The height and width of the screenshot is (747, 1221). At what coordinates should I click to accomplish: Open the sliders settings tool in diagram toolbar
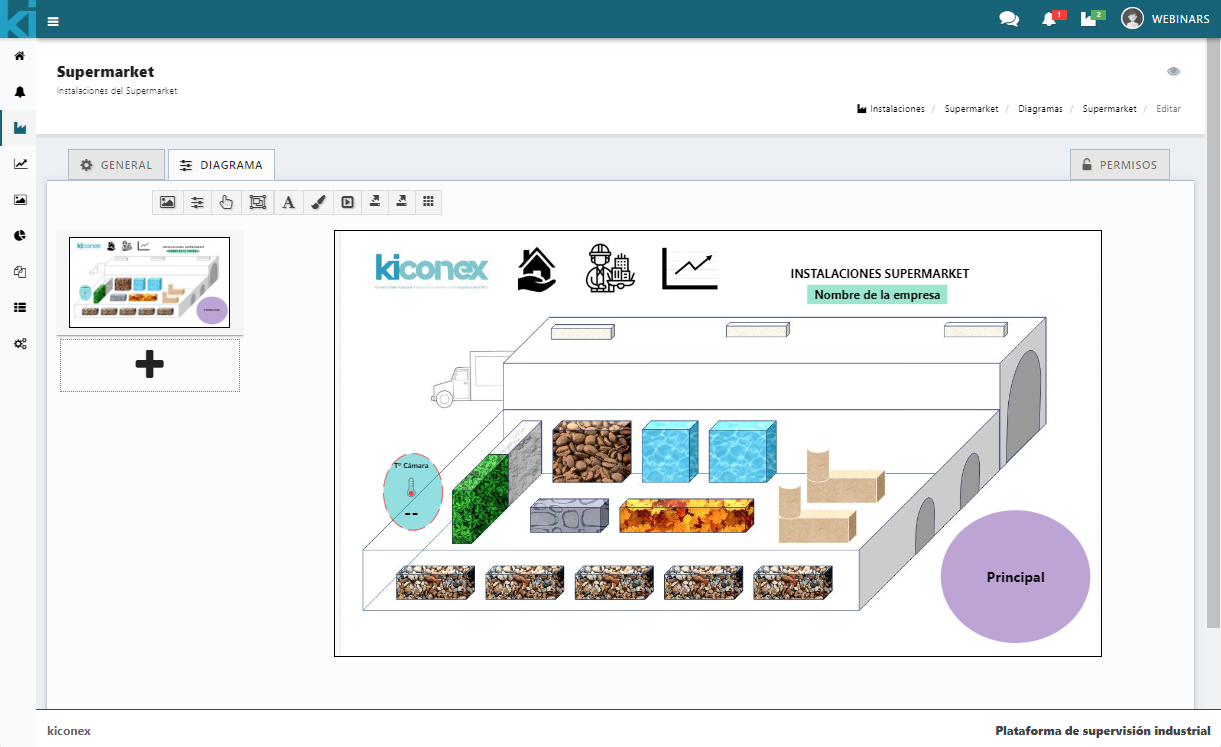coord(197,202)
